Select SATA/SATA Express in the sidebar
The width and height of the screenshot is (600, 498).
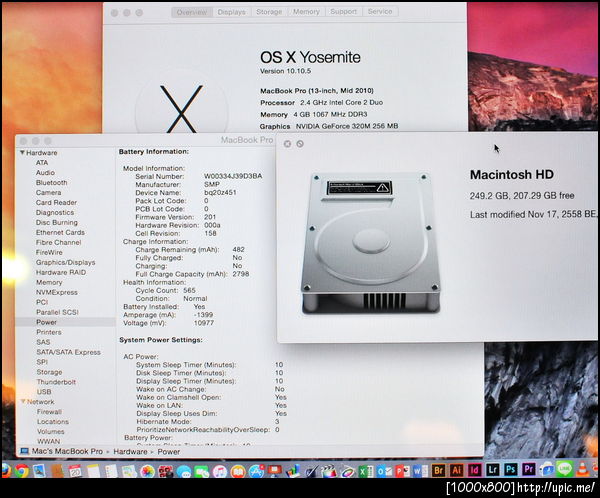68,352
